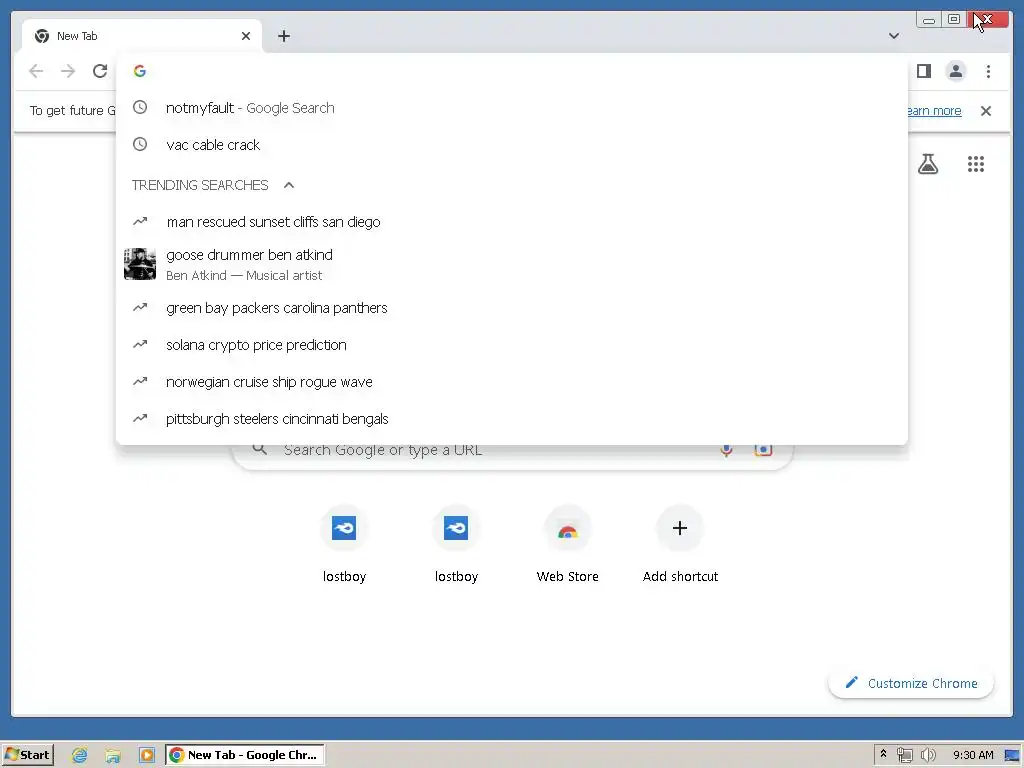This screenshot has width=1024, height=768.
Task: Launch Internet Explorer from the taskbar
Action: tap(79, 755)
